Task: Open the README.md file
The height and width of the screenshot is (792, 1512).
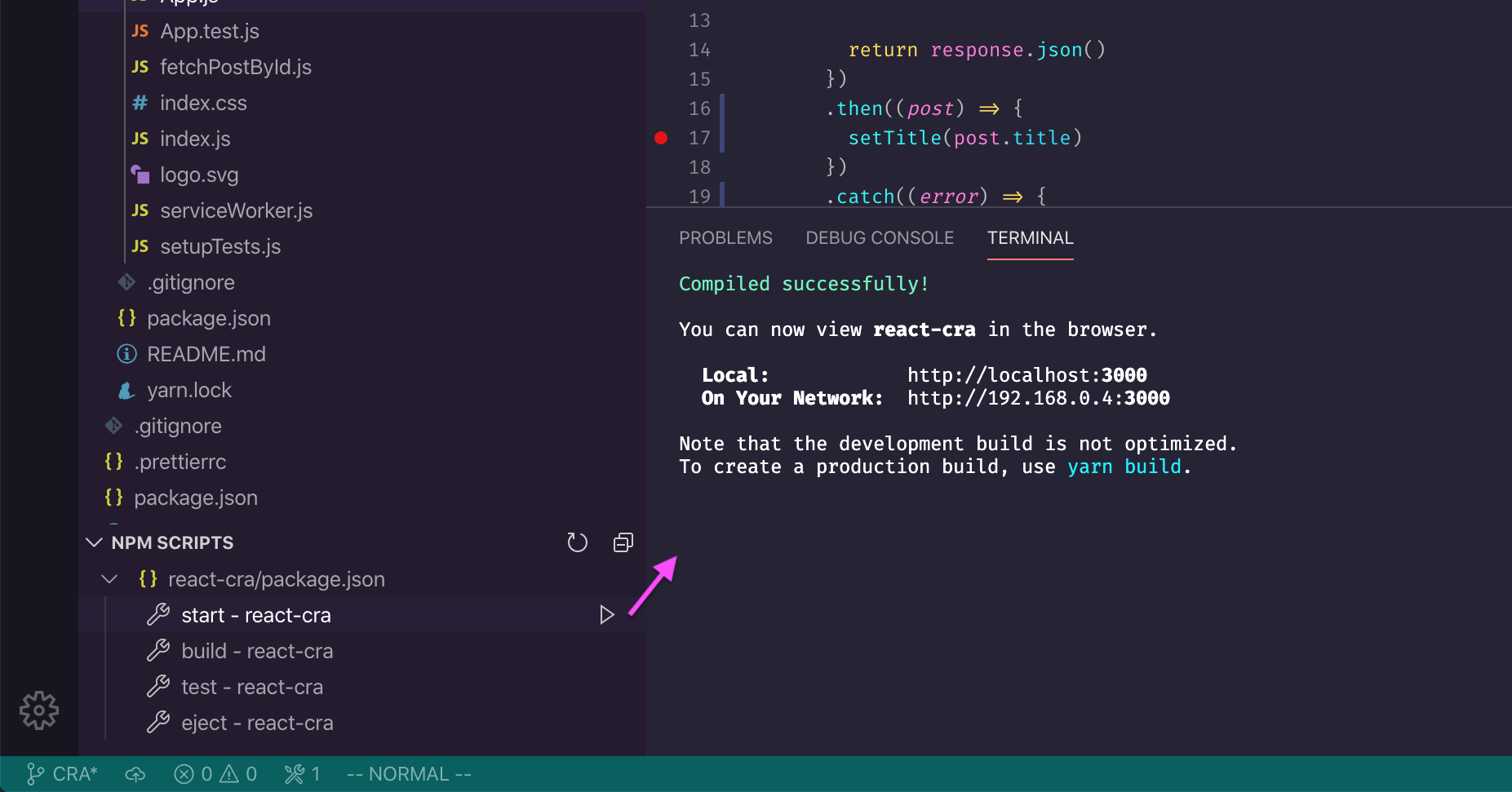Action: point(206,354)
